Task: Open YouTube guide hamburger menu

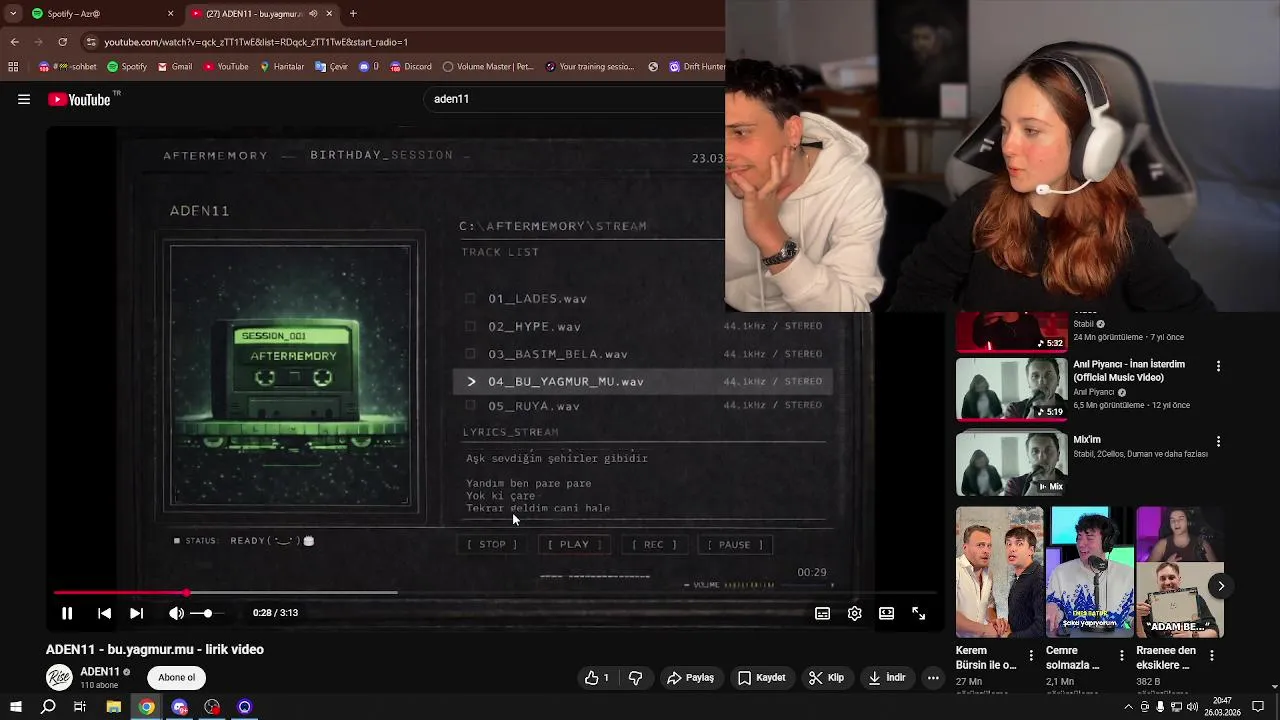Action: (24, 99)
